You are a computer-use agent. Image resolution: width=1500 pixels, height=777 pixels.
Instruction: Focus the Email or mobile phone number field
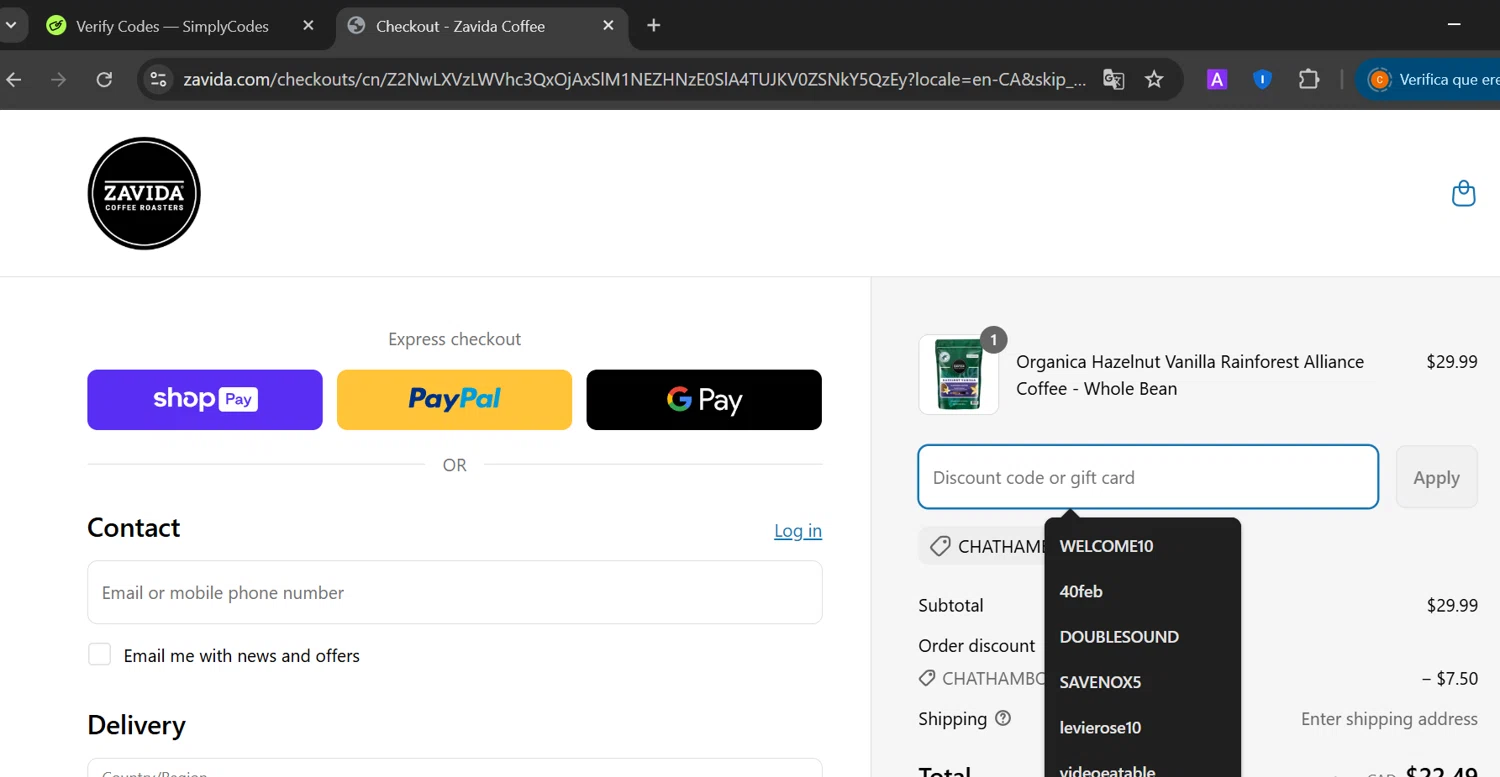point(455,592)
